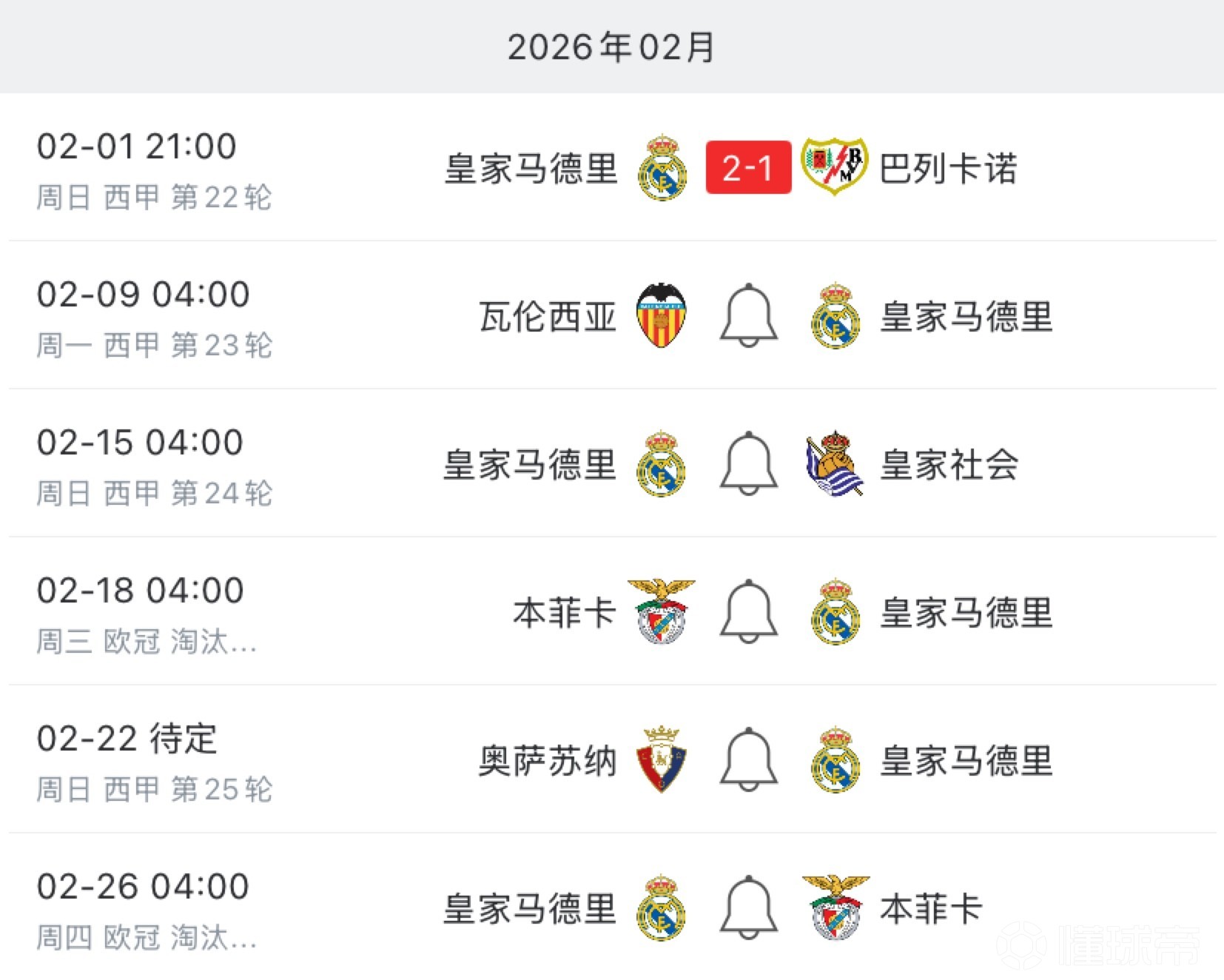1224x980 pixels.
Task: Enable reminder bell for Real Madrid vs Real Sociedad
Action: point(748,463)
